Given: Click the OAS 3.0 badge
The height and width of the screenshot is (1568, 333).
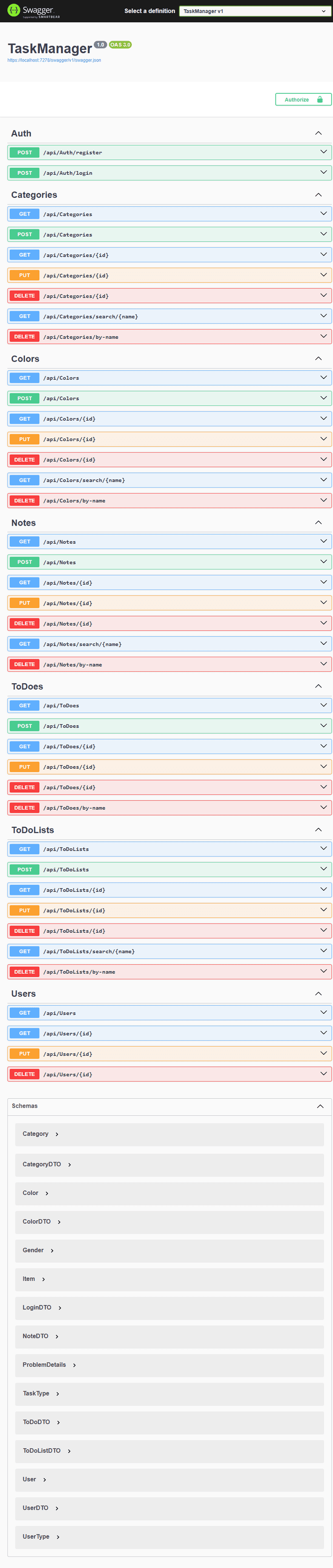Looking at the screenshot, I should click(x=121, y=45).
